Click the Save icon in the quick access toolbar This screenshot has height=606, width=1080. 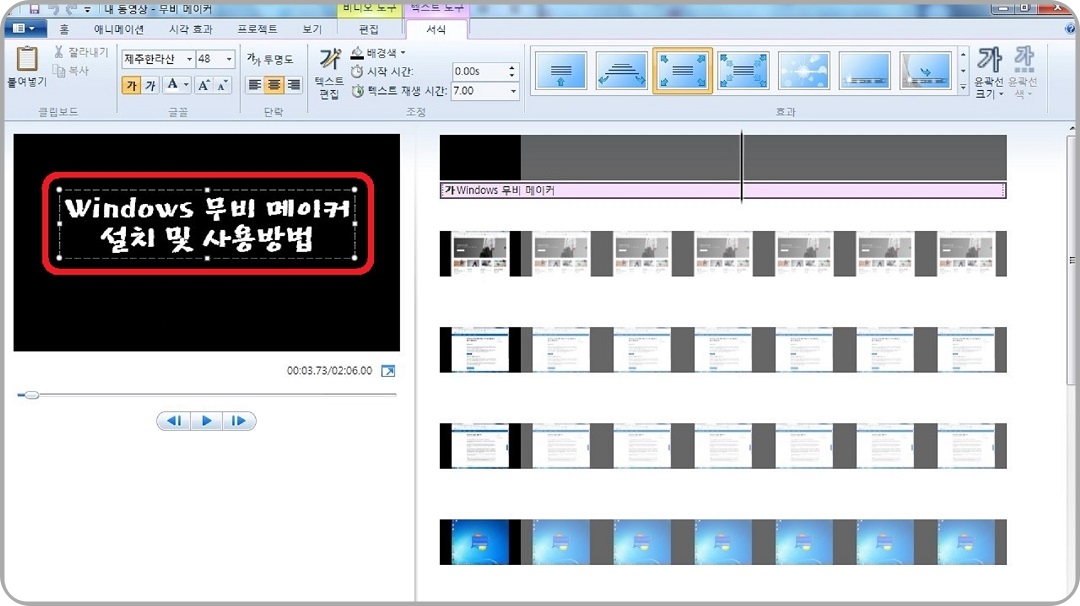34,9
